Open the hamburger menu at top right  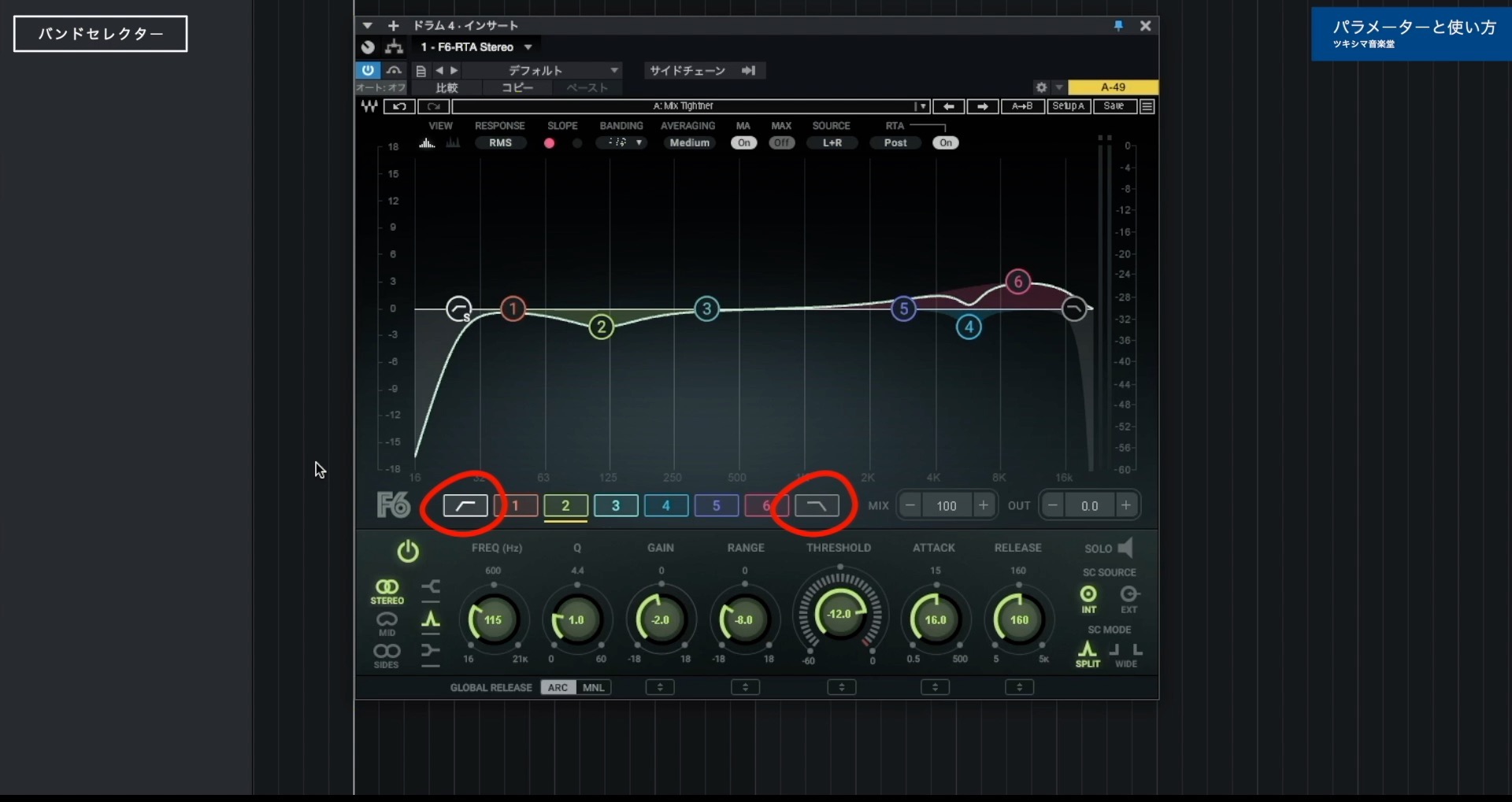[1147, 106]
